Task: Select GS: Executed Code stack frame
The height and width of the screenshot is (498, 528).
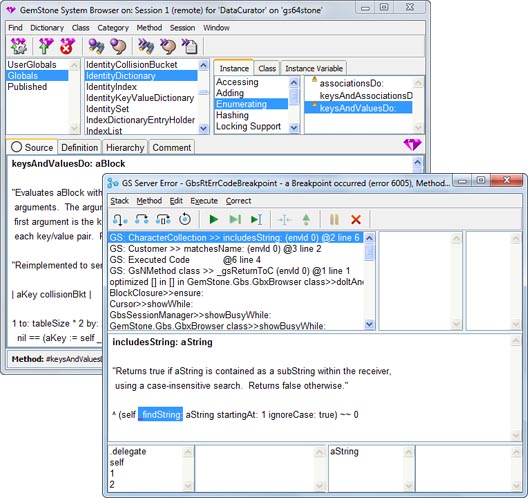Action: tap(236, 260)
